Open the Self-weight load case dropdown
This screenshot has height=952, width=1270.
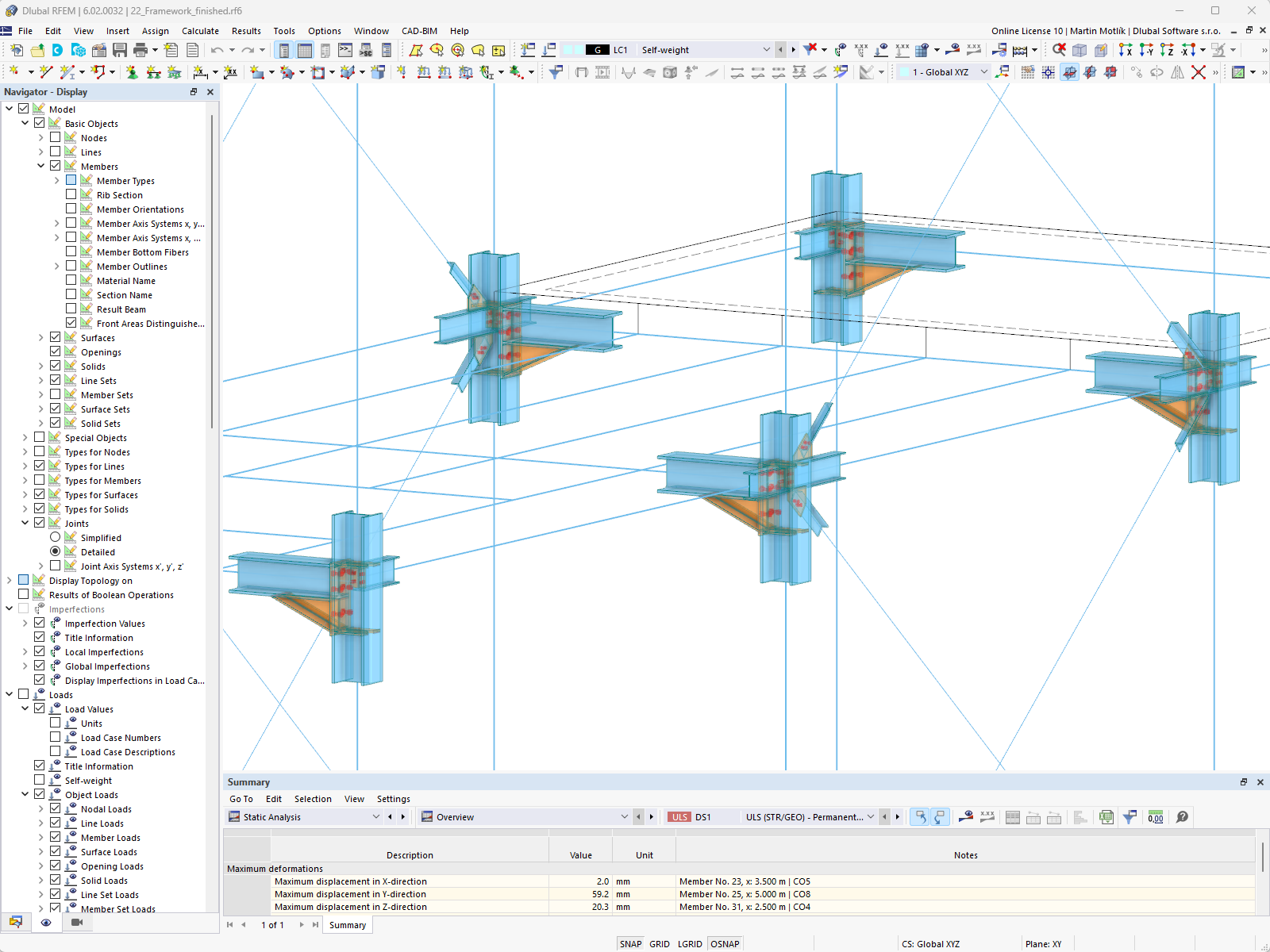click(x=766, y=50)
